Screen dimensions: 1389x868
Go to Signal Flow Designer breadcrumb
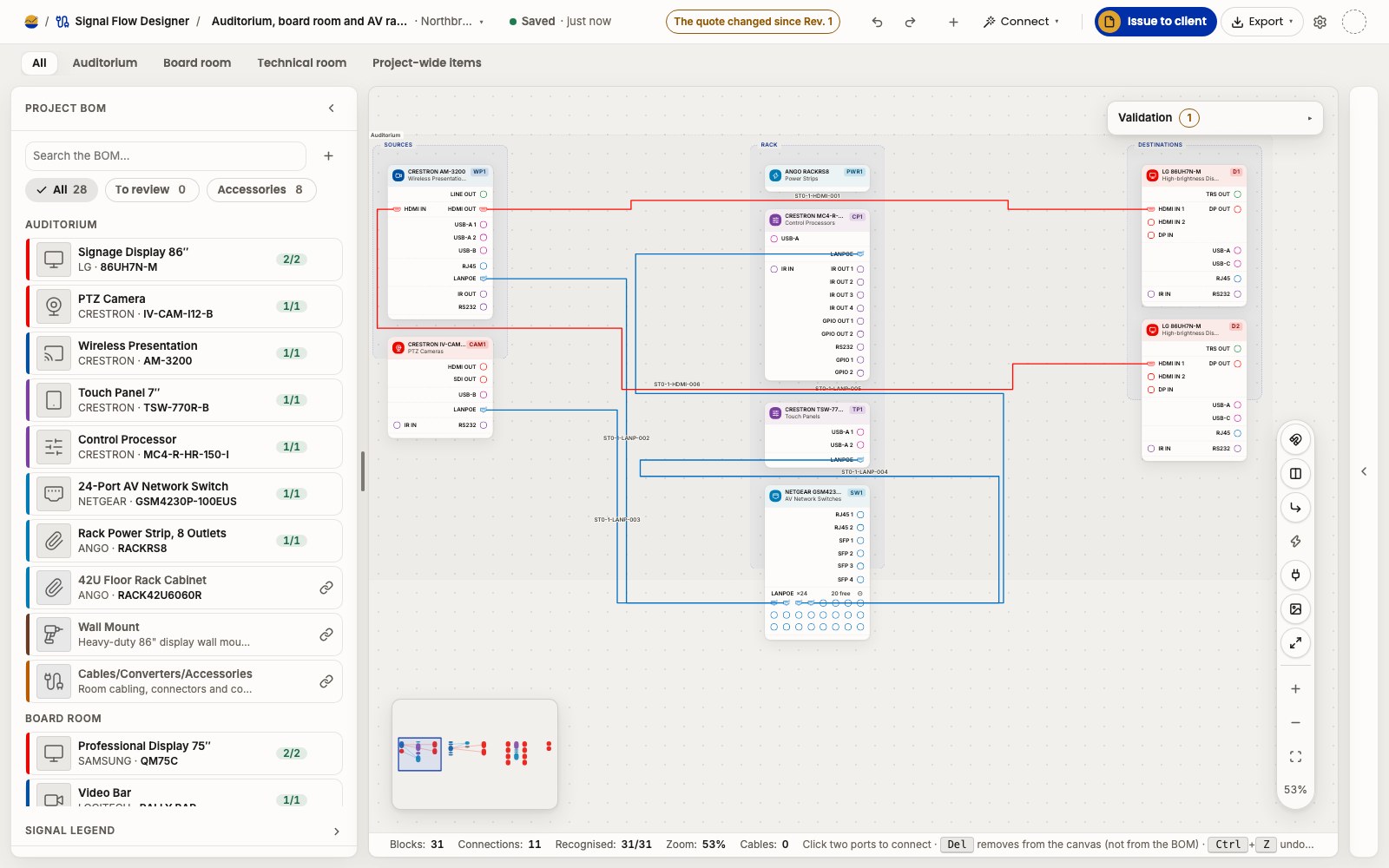pyautogui.click(x=122, y=22)
